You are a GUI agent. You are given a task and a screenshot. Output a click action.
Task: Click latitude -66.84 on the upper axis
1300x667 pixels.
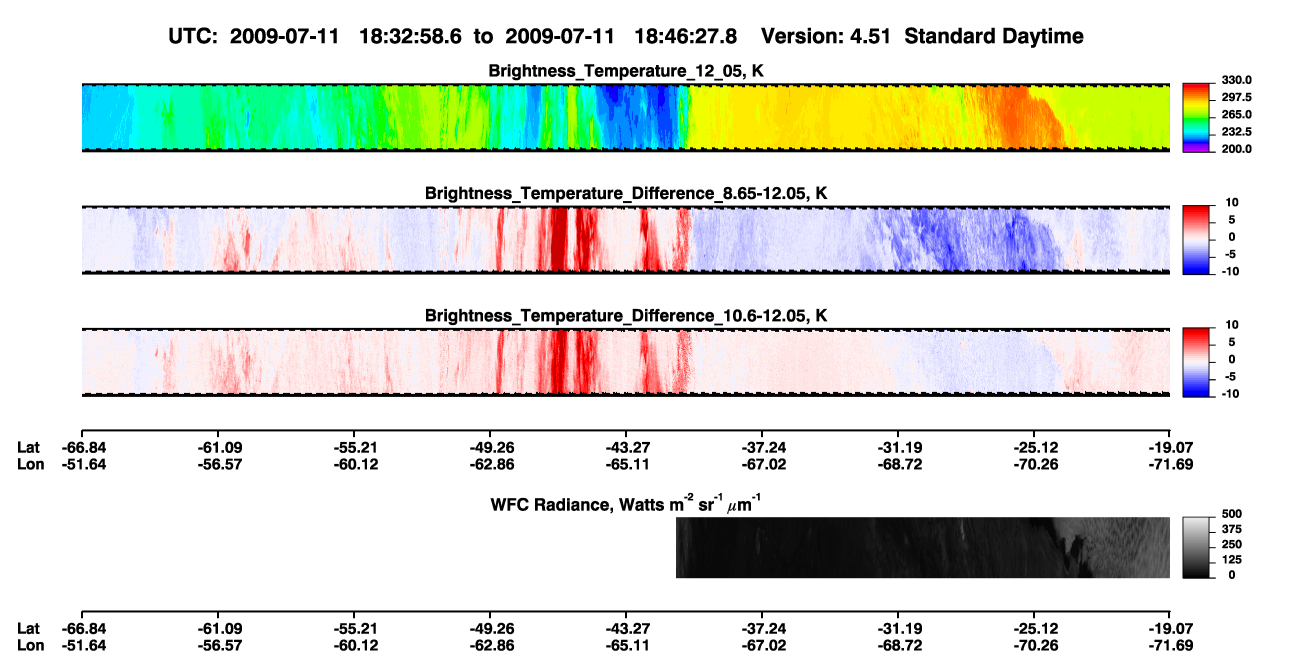tap(82, 448)
